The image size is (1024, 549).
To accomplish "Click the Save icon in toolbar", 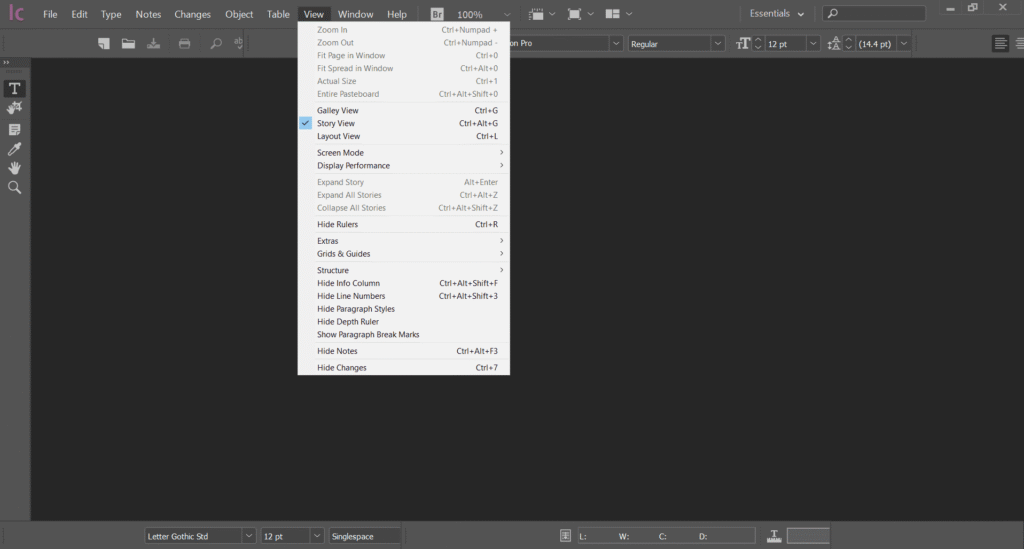I will 153,44.
